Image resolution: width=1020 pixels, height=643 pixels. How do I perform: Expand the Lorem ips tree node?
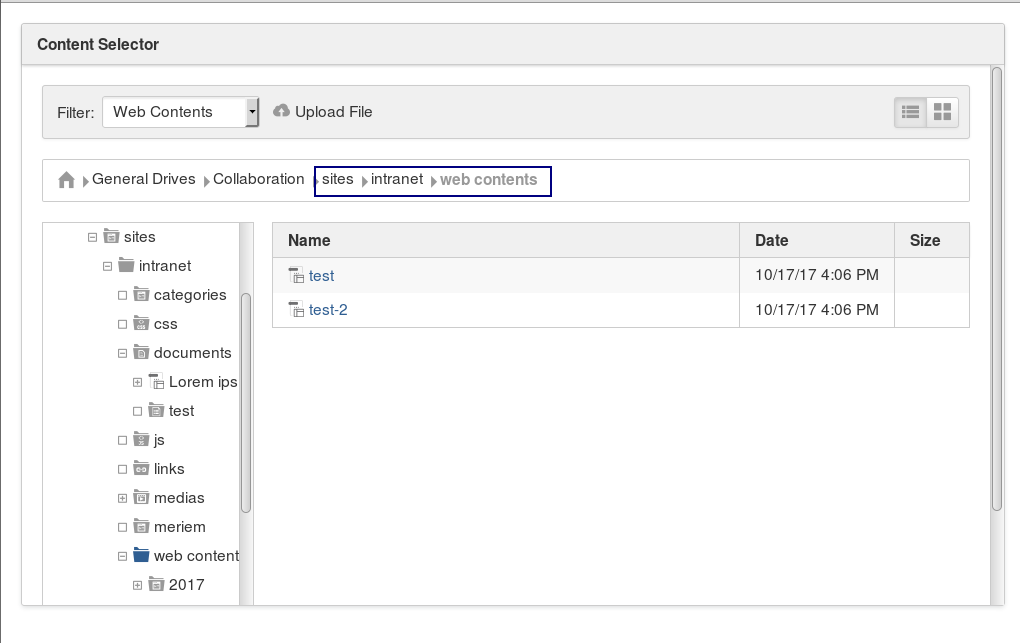(137, 382)
